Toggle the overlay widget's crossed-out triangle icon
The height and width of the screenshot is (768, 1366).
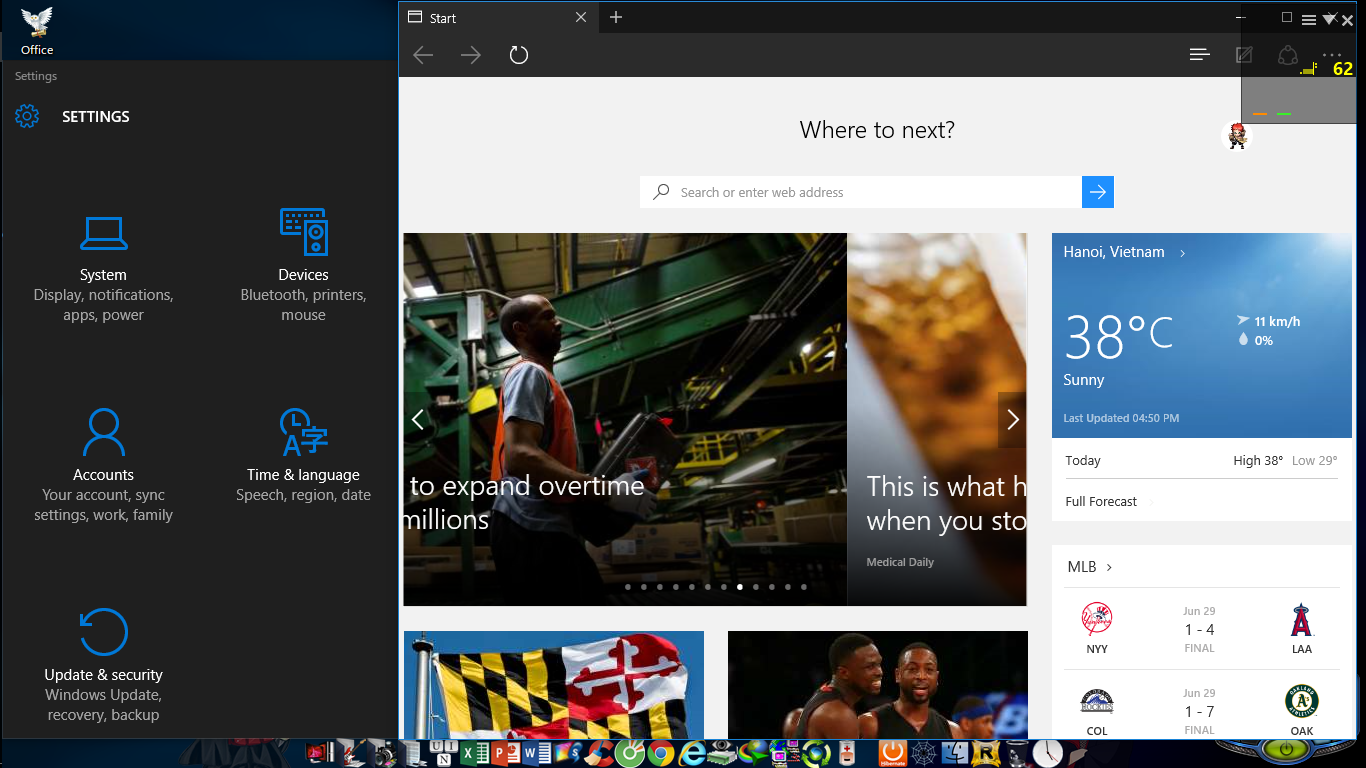click(1329, 19)
